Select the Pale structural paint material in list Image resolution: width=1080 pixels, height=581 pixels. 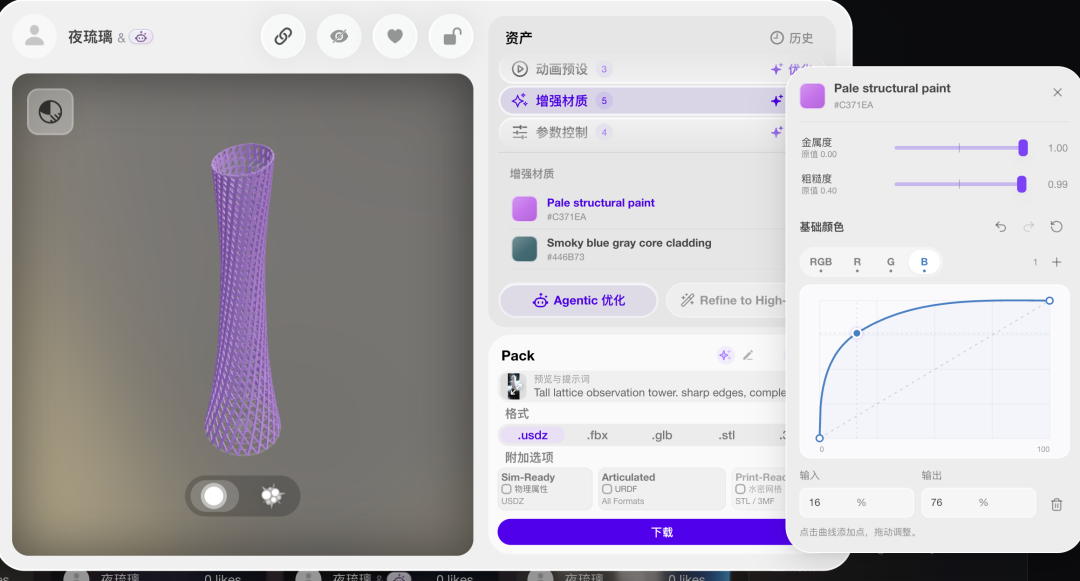[647, 209]
